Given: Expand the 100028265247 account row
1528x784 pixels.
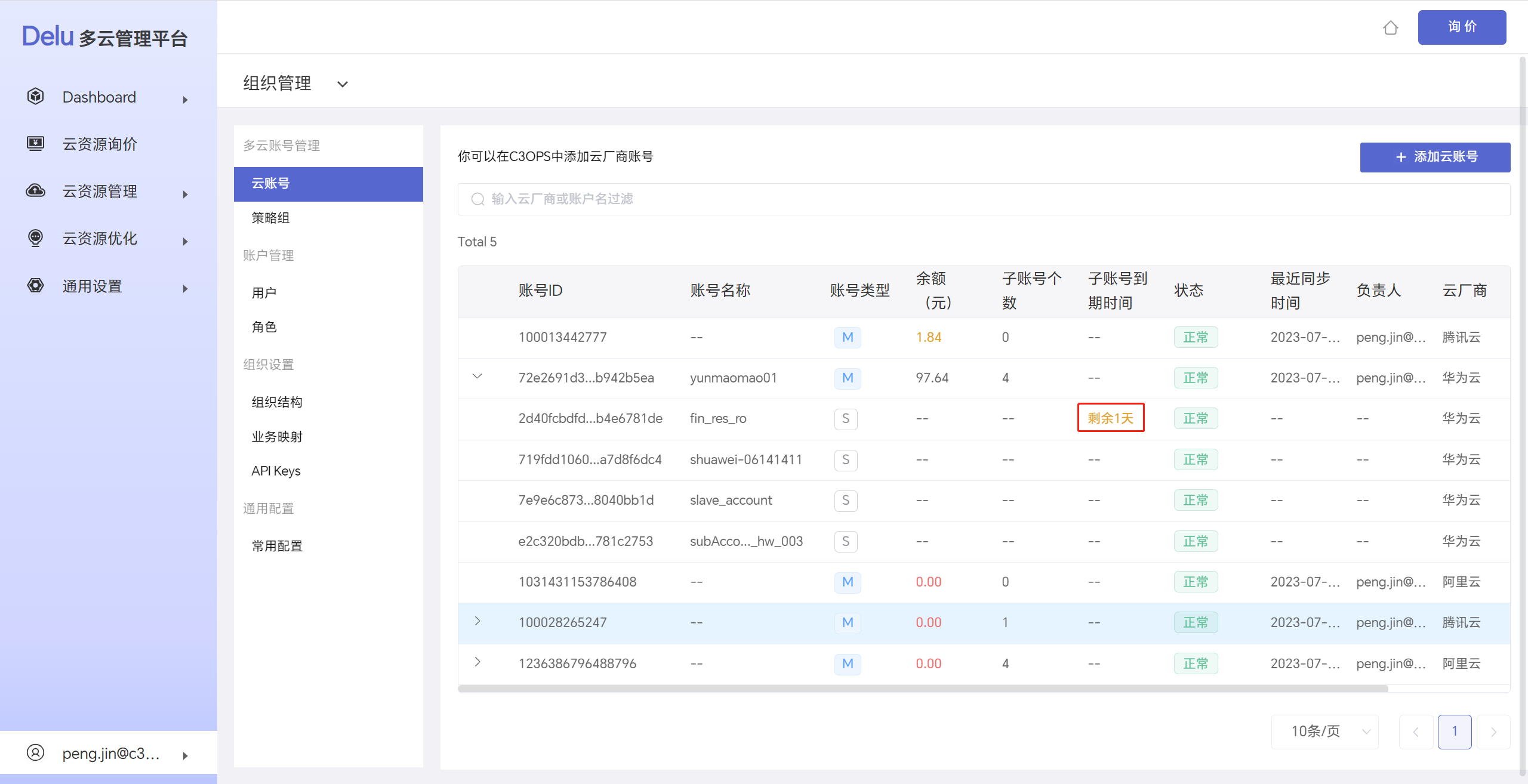Looking at the screenshot, I should (x=477, y=621).
